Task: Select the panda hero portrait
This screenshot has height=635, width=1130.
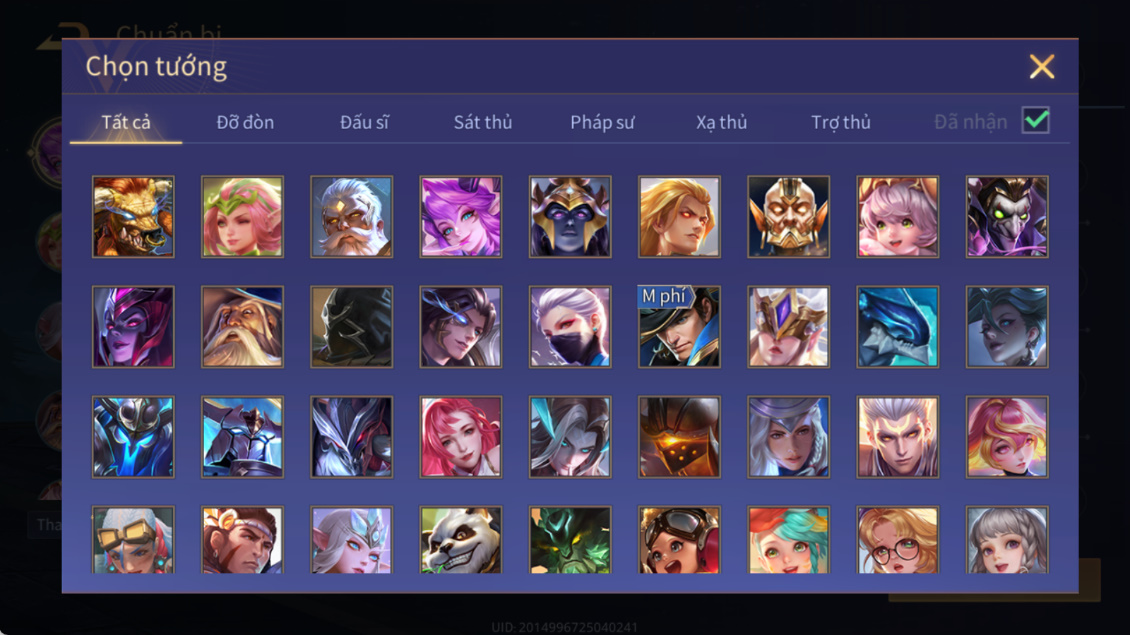Action: [x=461, y=540]
